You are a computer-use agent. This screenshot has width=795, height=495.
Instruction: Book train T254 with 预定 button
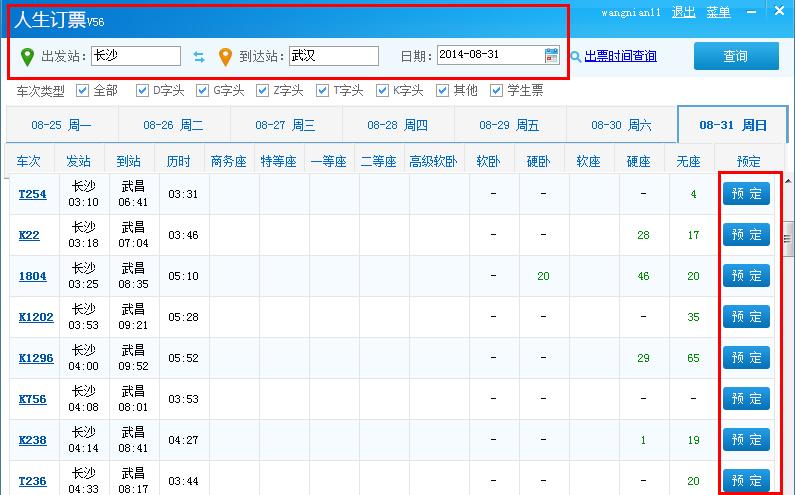point(746,194)
